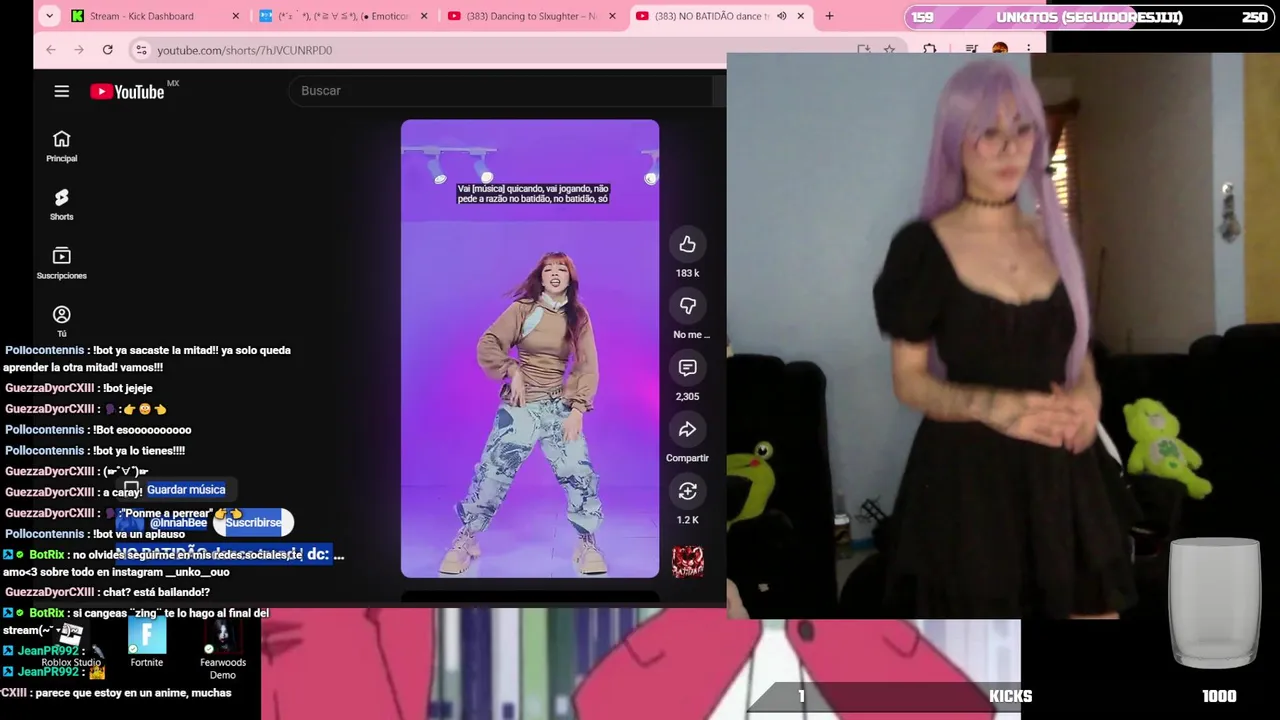Open the sound thumbnail below Remix
The image size is (1280, 720).
(x=688, y=562)
